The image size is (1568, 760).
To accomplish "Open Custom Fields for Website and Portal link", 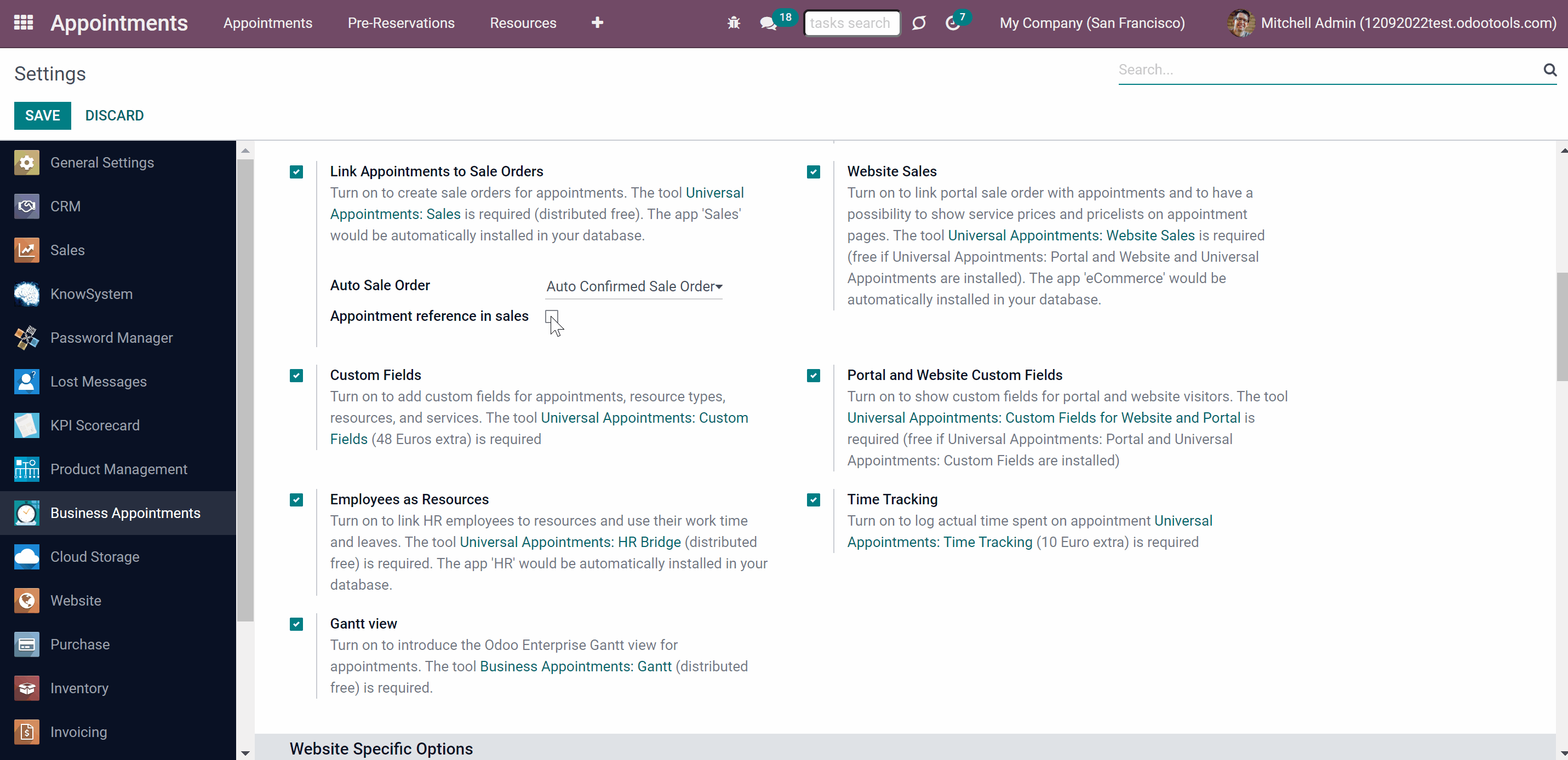I will click(x=1043, y=418).
